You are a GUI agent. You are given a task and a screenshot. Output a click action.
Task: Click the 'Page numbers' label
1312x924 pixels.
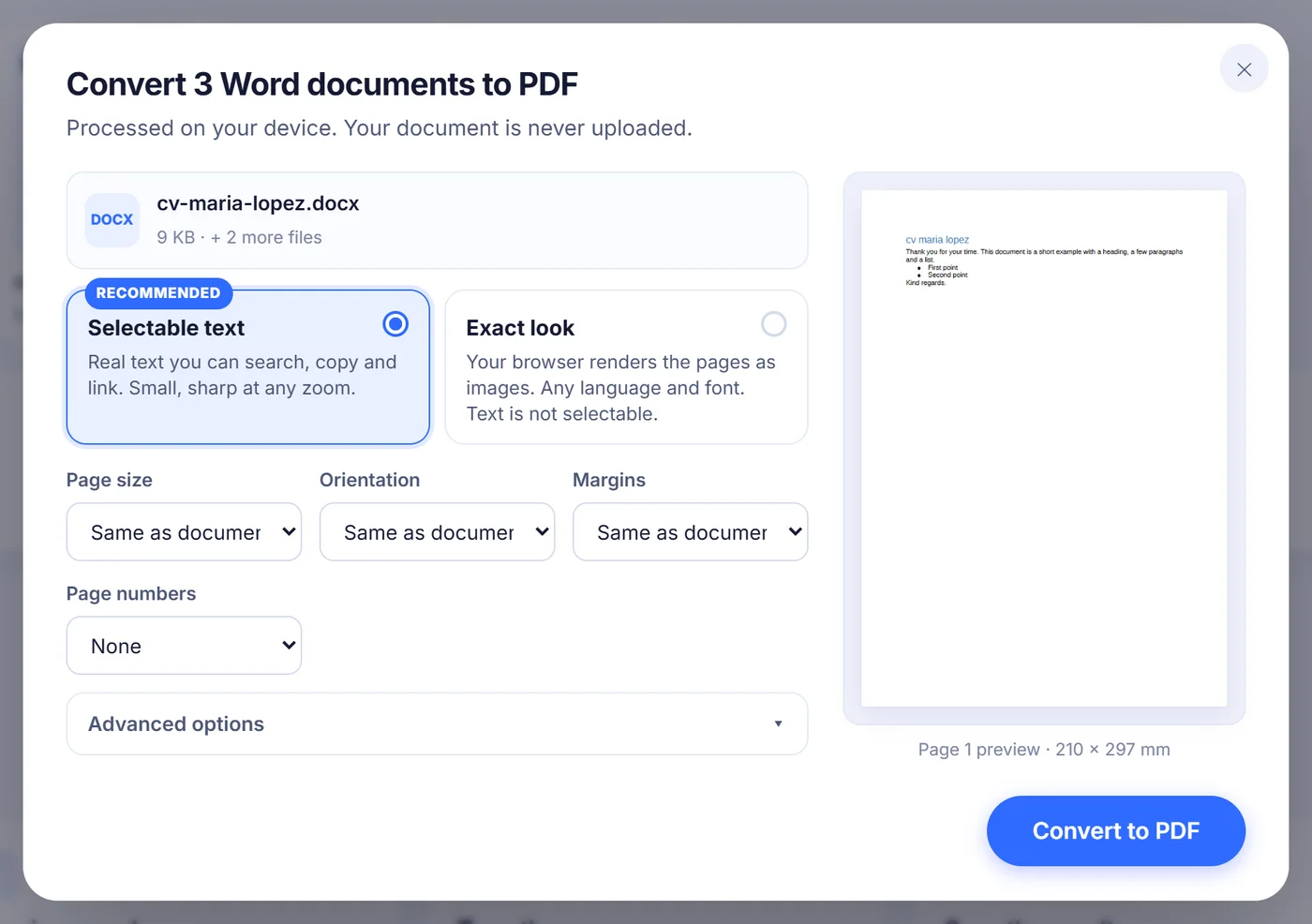[131, 594]
